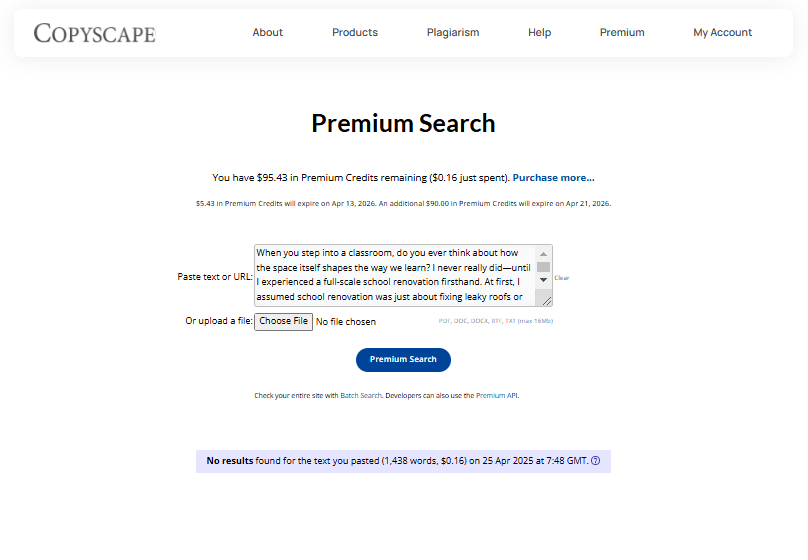Click the textarea scroll down arrow
Screen dimensions: 808x560
tap(543, 280)
